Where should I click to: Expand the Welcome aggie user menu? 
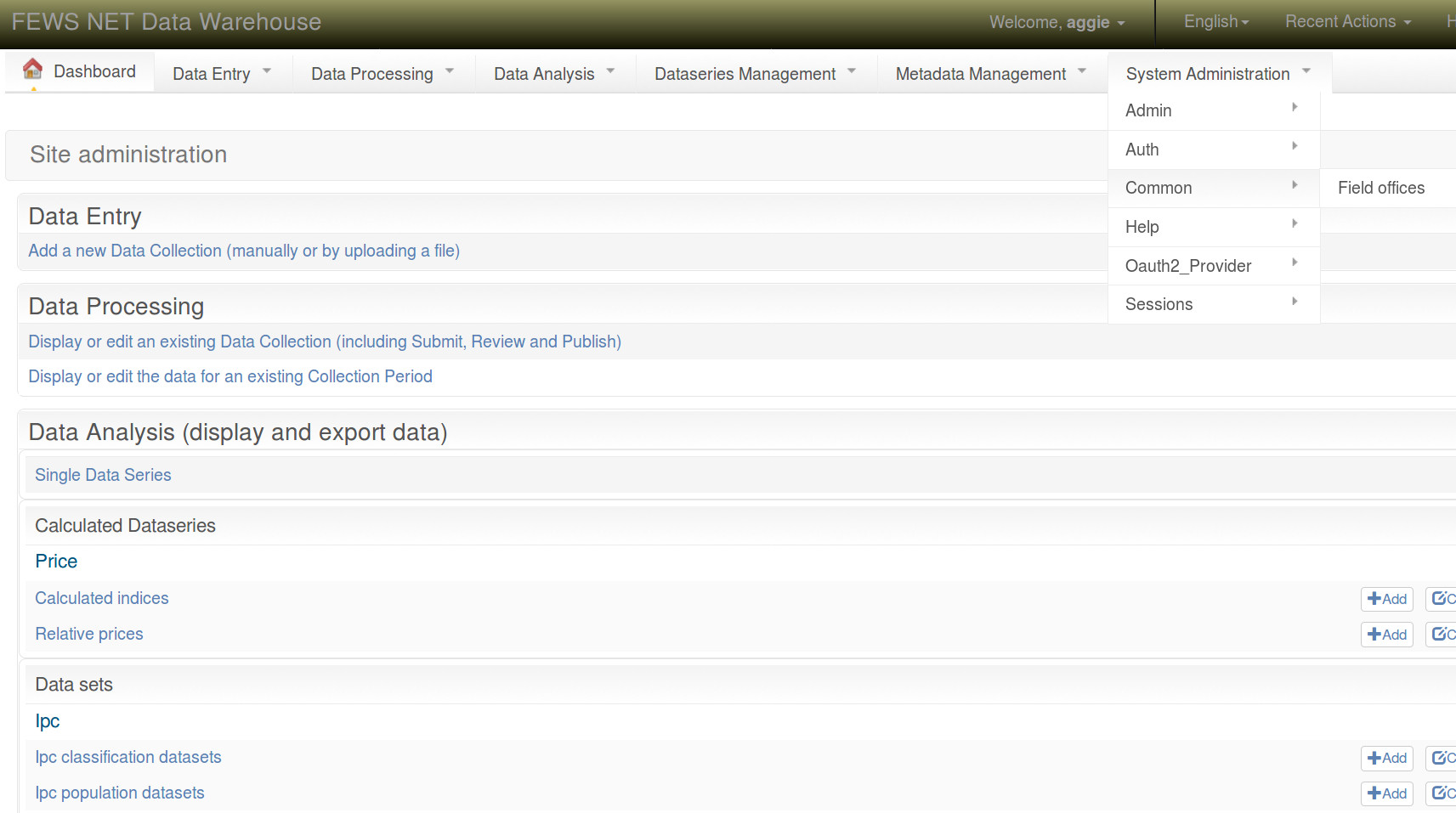pos(1057,23)
